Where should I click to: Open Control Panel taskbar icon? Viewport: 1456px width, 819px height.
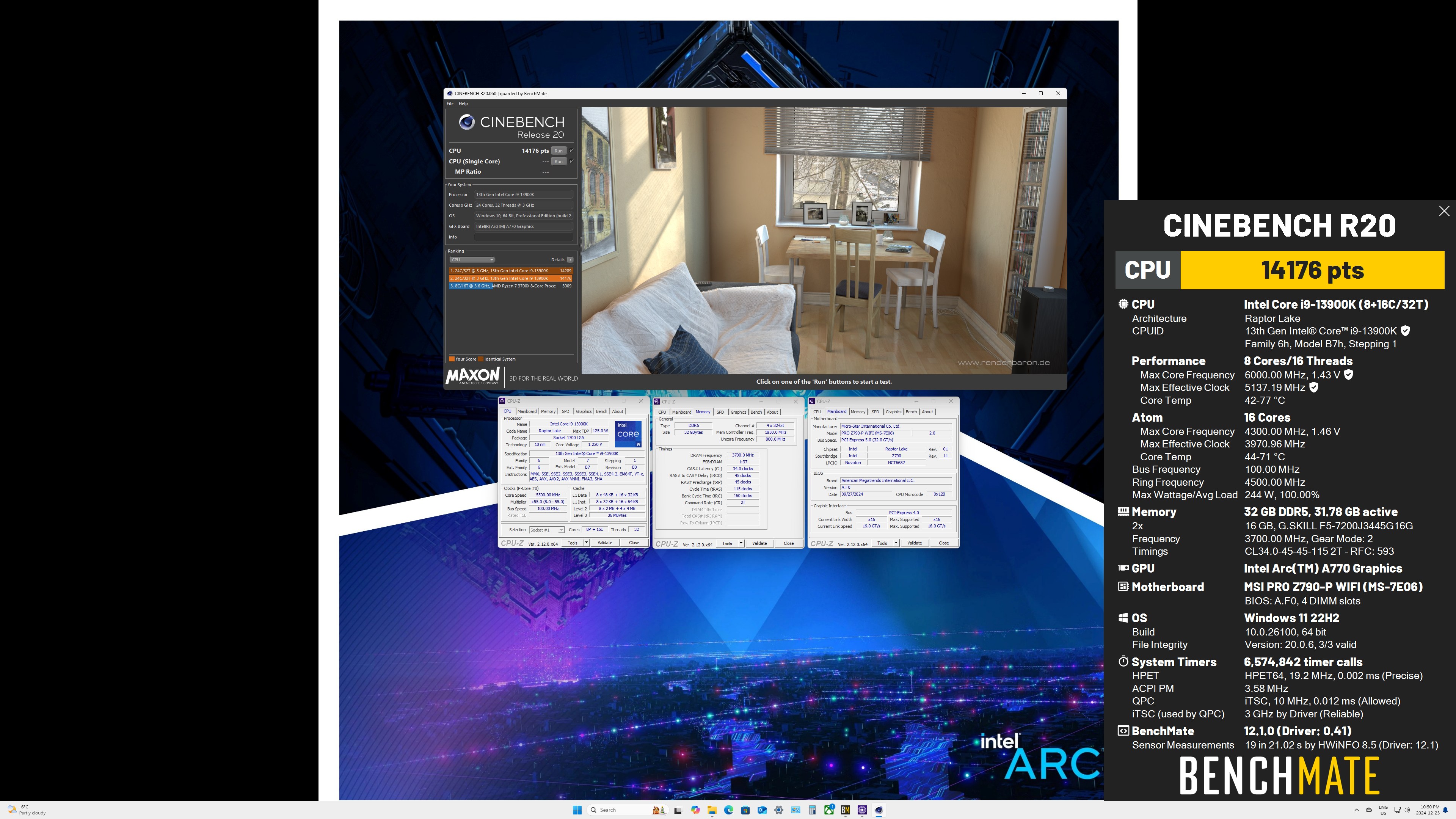coord(796,810)
